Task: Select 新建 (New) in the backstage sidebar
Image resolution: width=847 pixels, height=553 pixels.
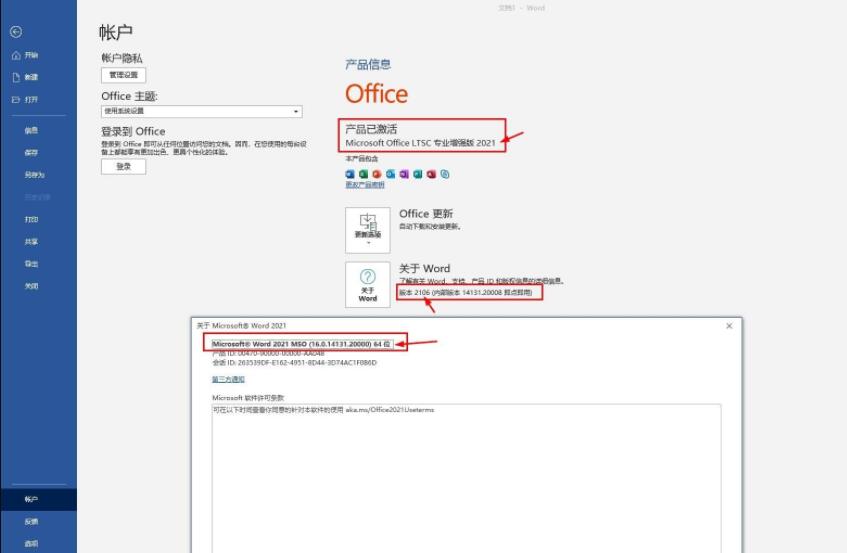Action: click(x=25, y=77)
